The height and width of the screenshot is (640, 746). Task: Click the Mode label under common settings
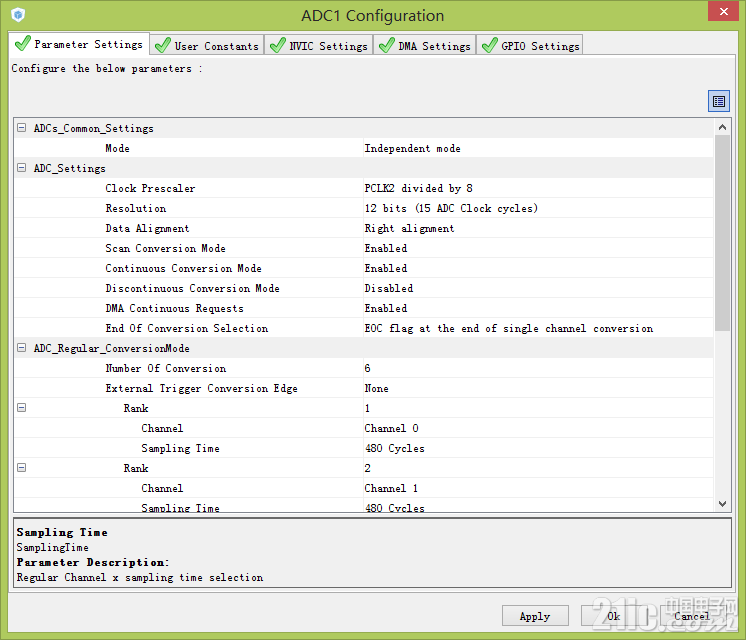coord(117,148)
